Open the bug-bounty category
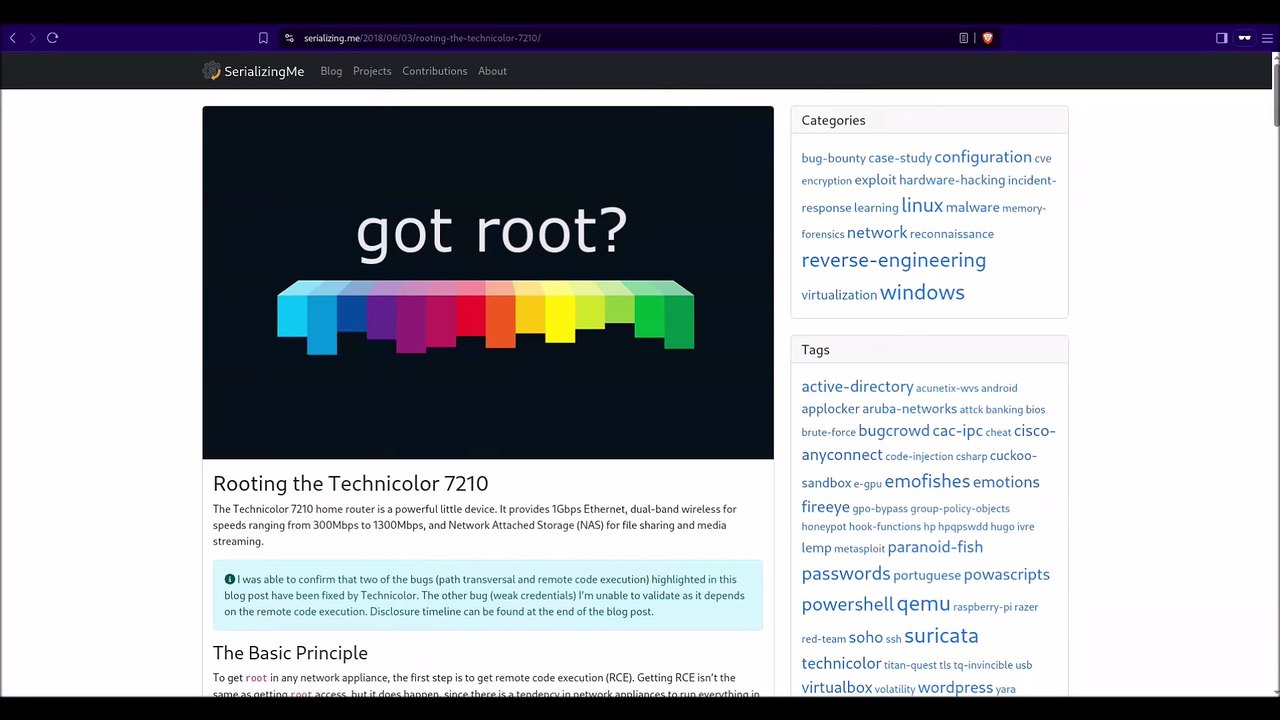The width and height of the screenshot is (1280, 720). (833, 158)
